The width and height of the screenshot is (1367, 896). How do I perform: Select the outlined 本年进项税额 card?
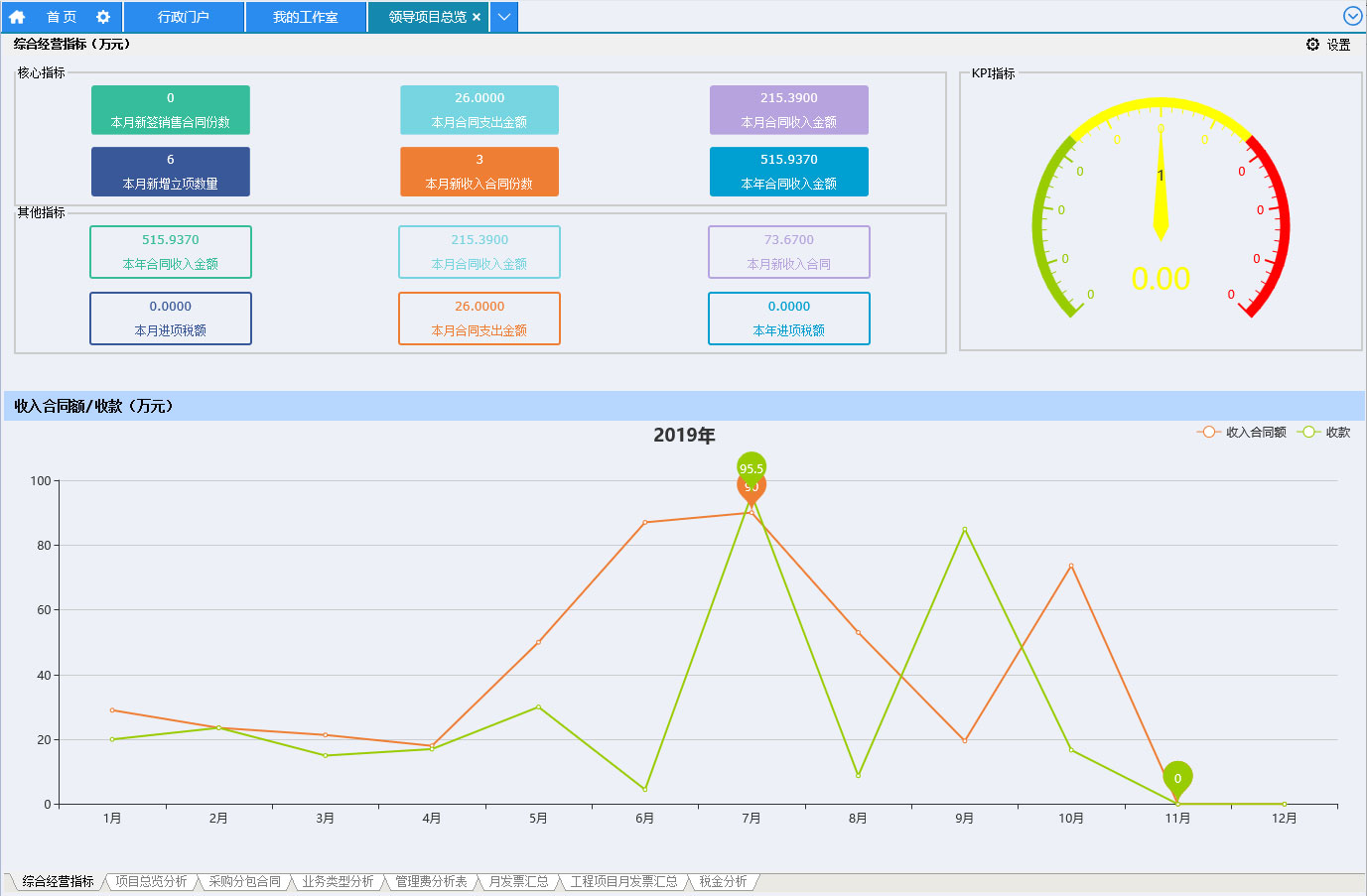click(789, 319)
